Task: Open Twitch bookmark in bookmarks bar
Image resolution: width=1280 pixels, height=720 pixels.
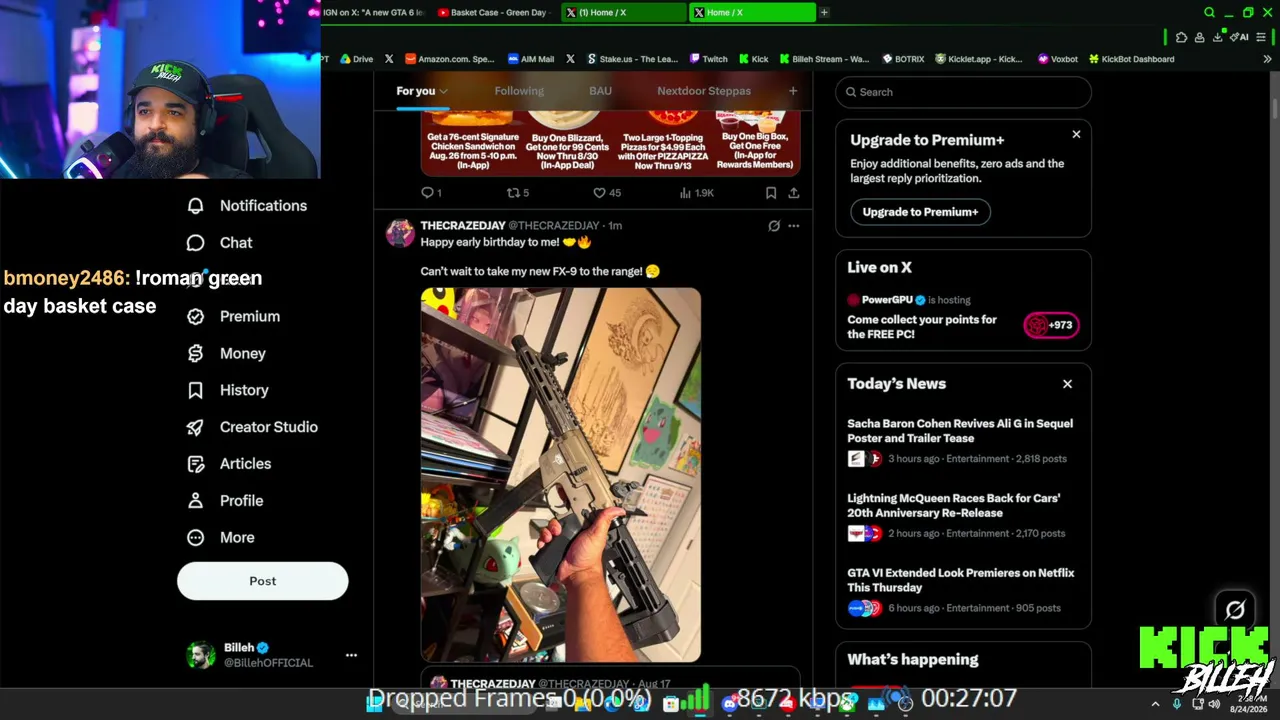Action: coord(708,59)
